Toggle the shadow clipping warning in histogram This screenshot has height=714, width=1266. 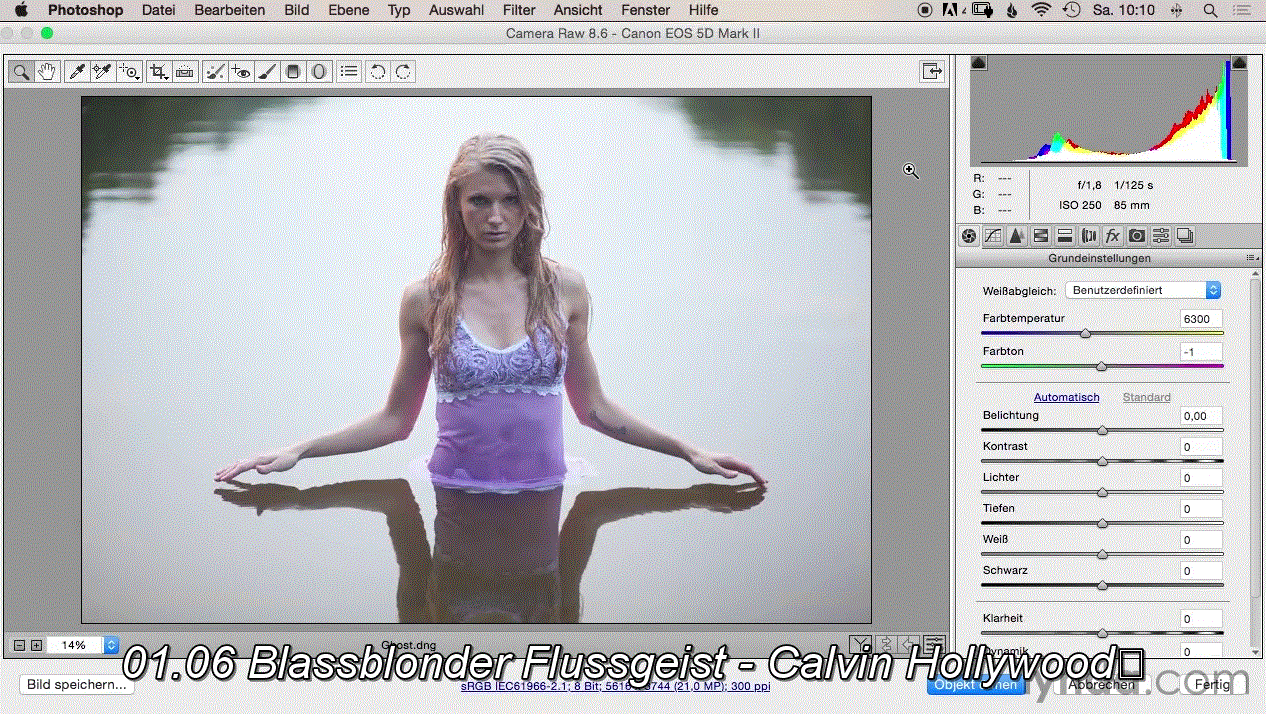pos(979,63)
